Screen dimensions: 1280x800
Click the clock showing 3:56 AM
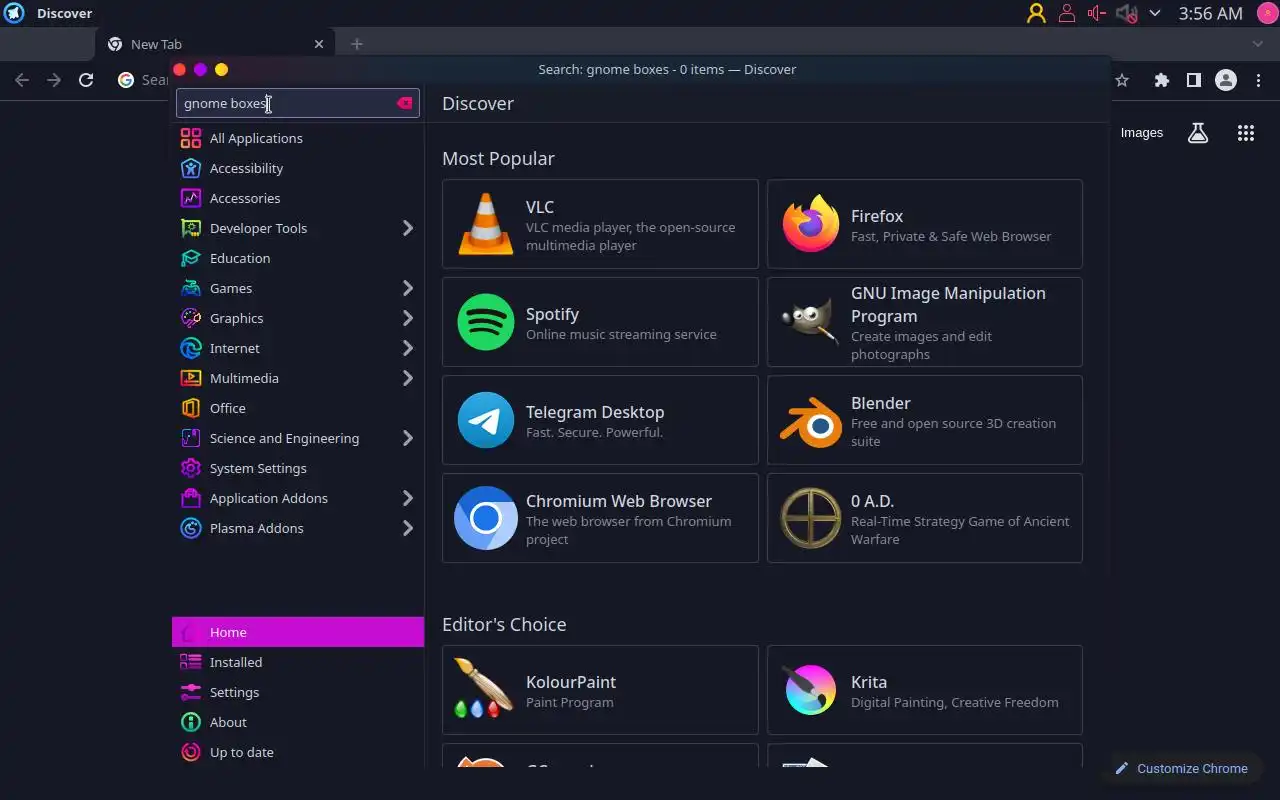(x=1210, y=13)
